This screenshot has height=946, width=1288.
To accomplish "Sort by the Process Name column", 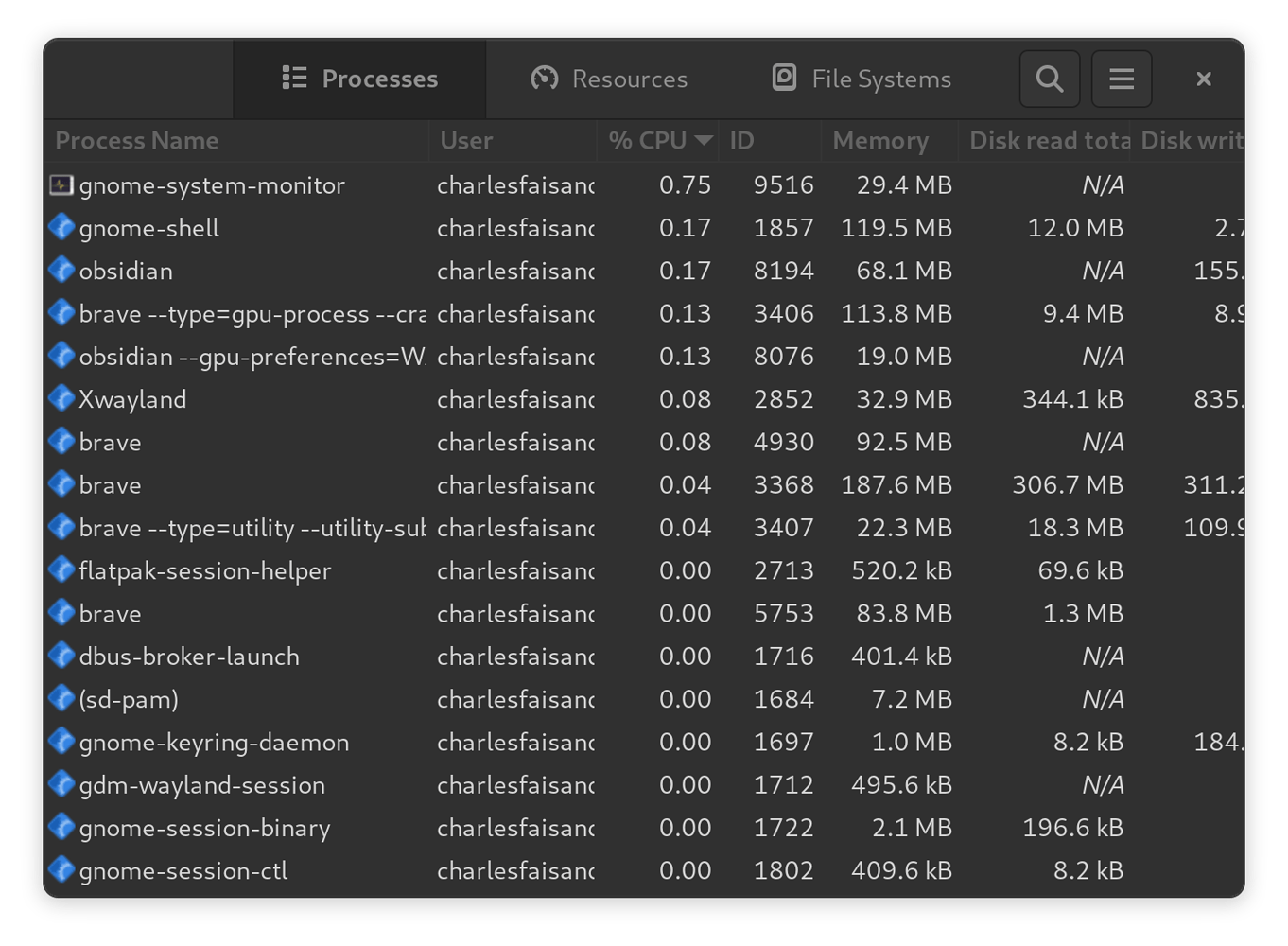I will point(235,141).
